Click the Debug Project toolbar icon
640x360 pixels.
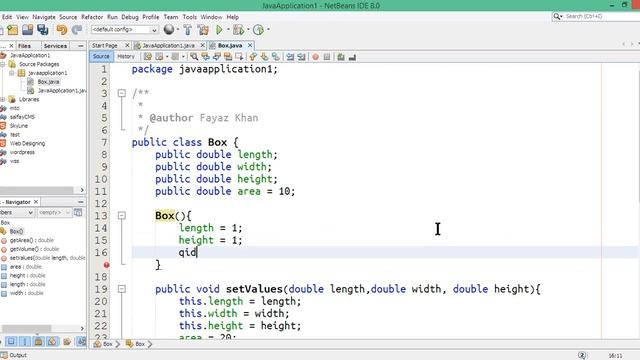[238, 29]
